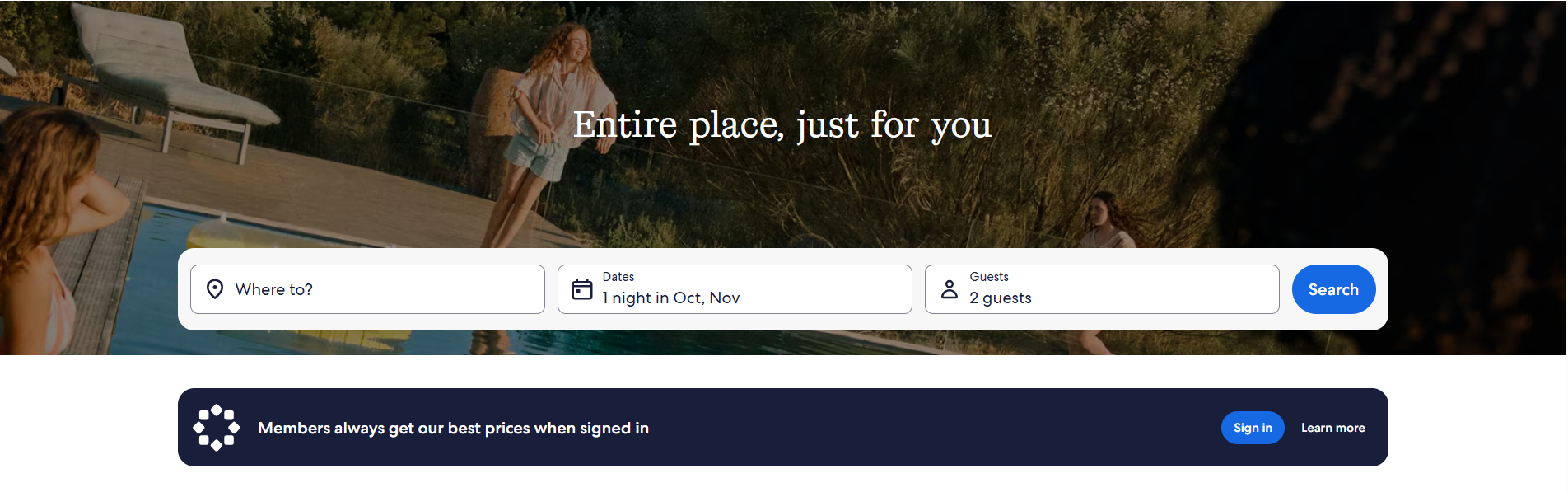Select the '1 night in Oct, Nov' value
This screenshot has height=492, width=1568.
point(670,298)
